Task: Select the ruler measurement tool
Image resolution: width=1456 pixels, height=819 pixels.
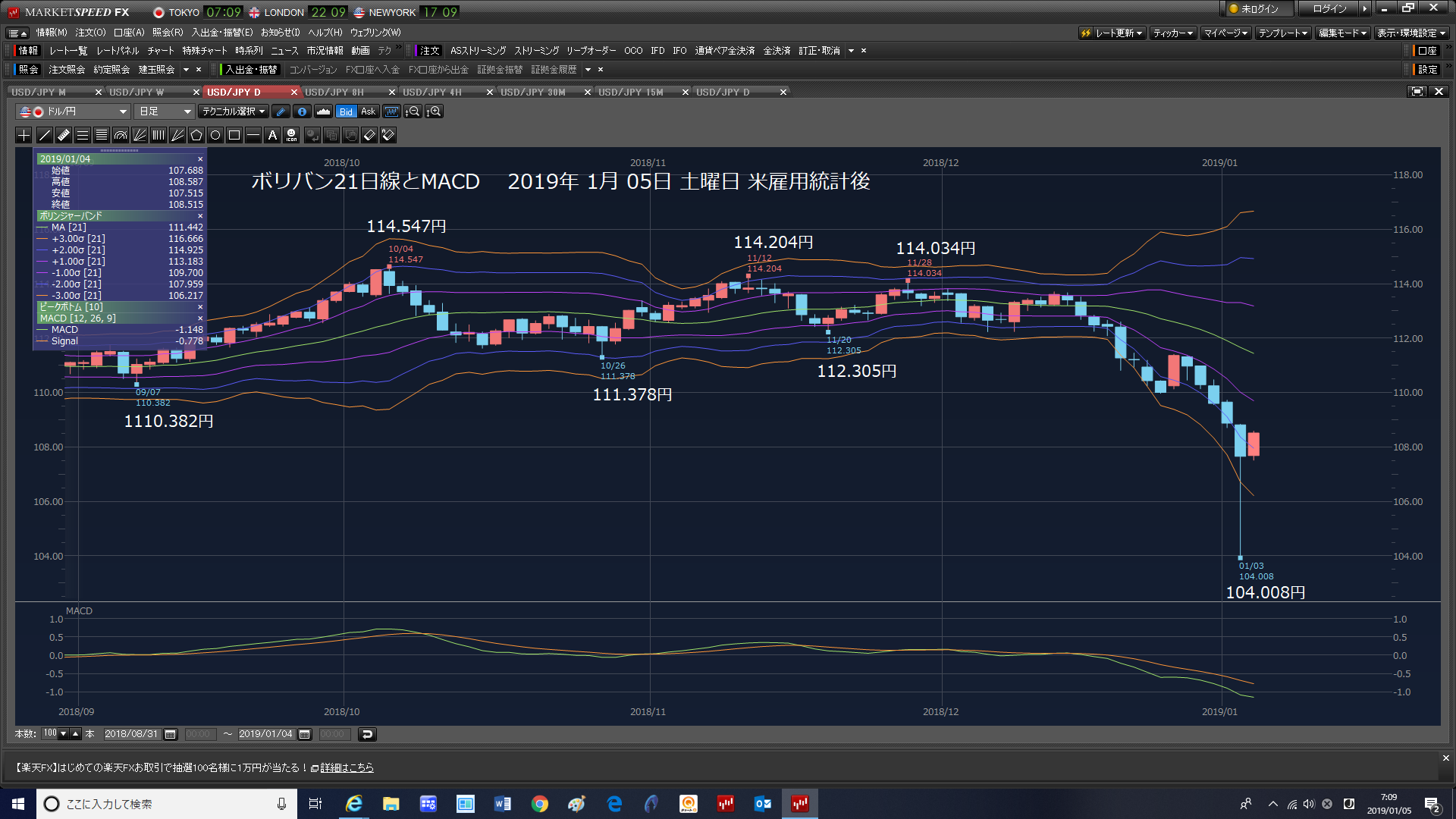Action: click(x=64, y=136)
